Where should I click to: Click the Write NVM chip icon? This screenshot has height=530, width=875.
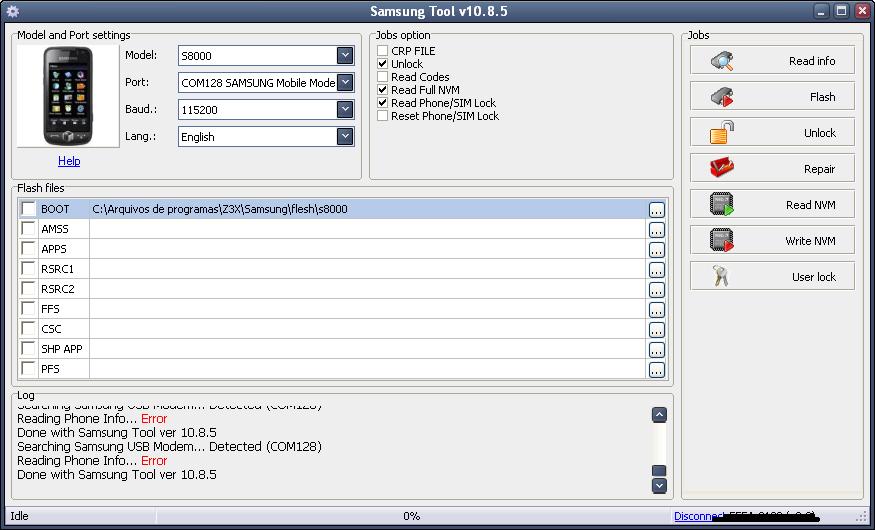pos(722,240)
